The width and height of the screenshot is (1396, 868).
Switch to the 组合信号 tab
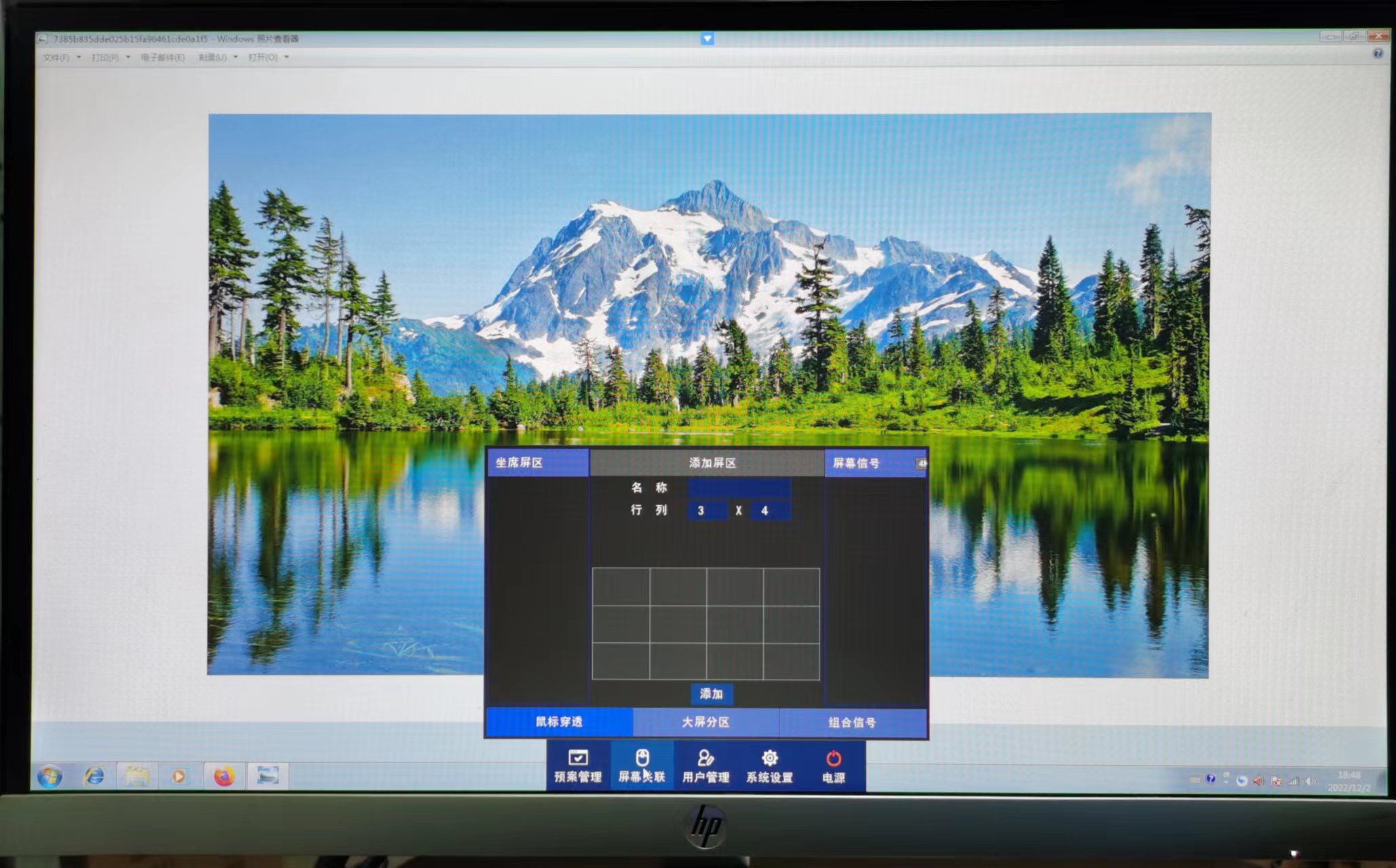pyautogui.click(x=852, y=722)
